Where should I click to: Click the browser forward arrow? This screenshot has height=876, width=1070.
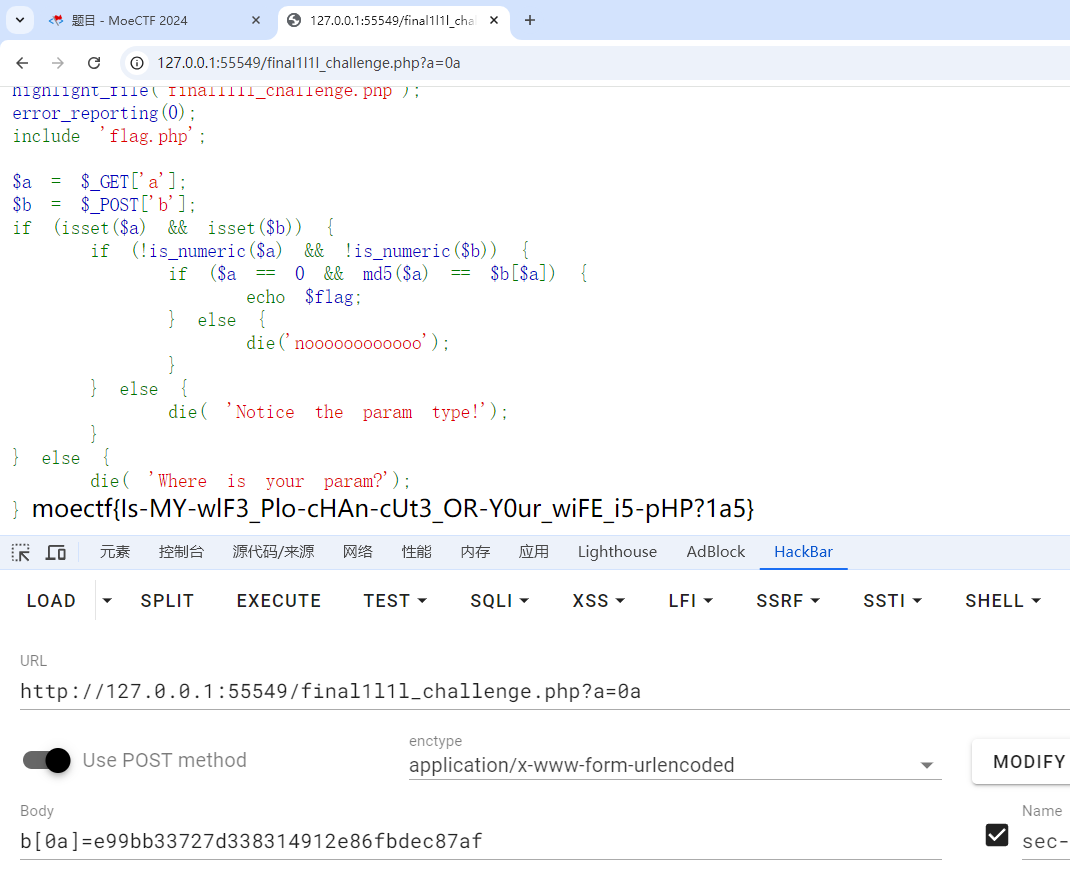tap(58, 63)
